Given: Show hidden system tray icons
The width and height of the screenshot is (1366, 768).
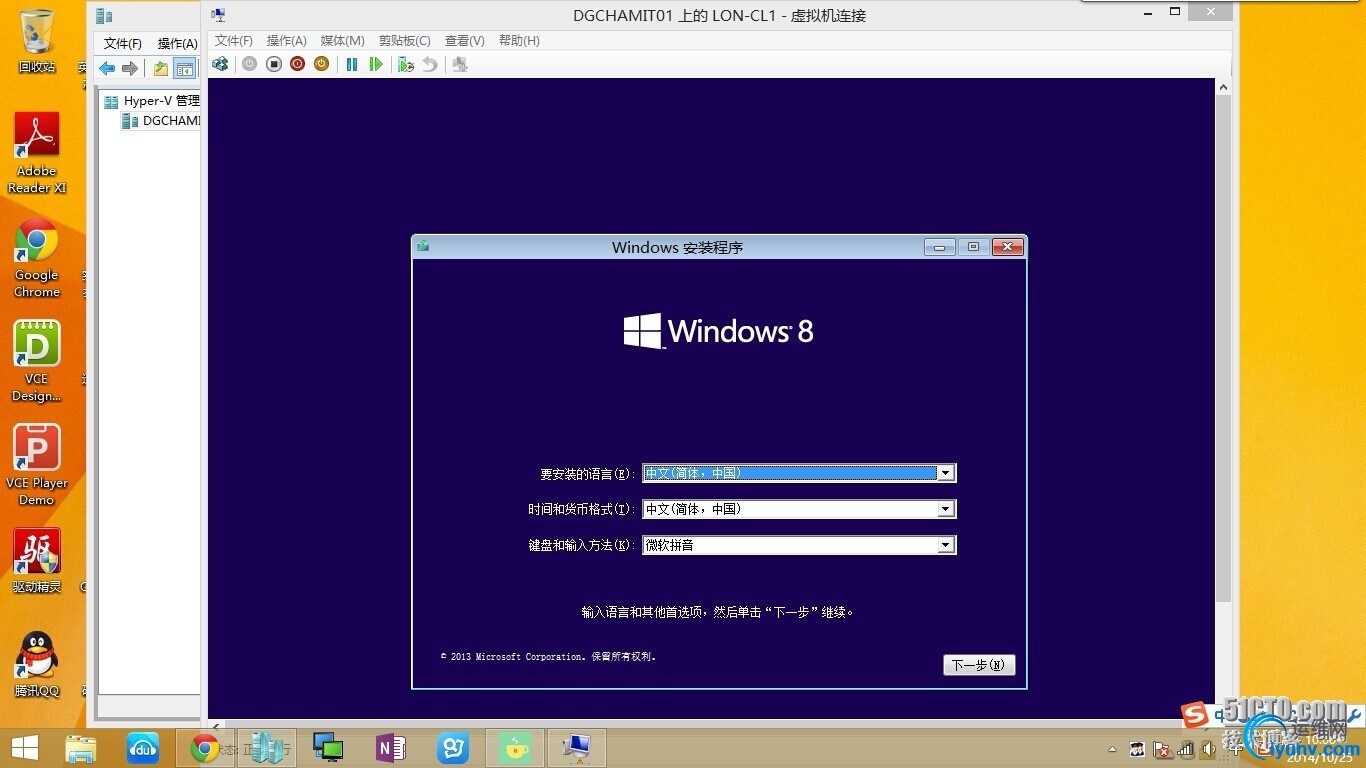Looking at the screenshot, I should coord(1113,749).
